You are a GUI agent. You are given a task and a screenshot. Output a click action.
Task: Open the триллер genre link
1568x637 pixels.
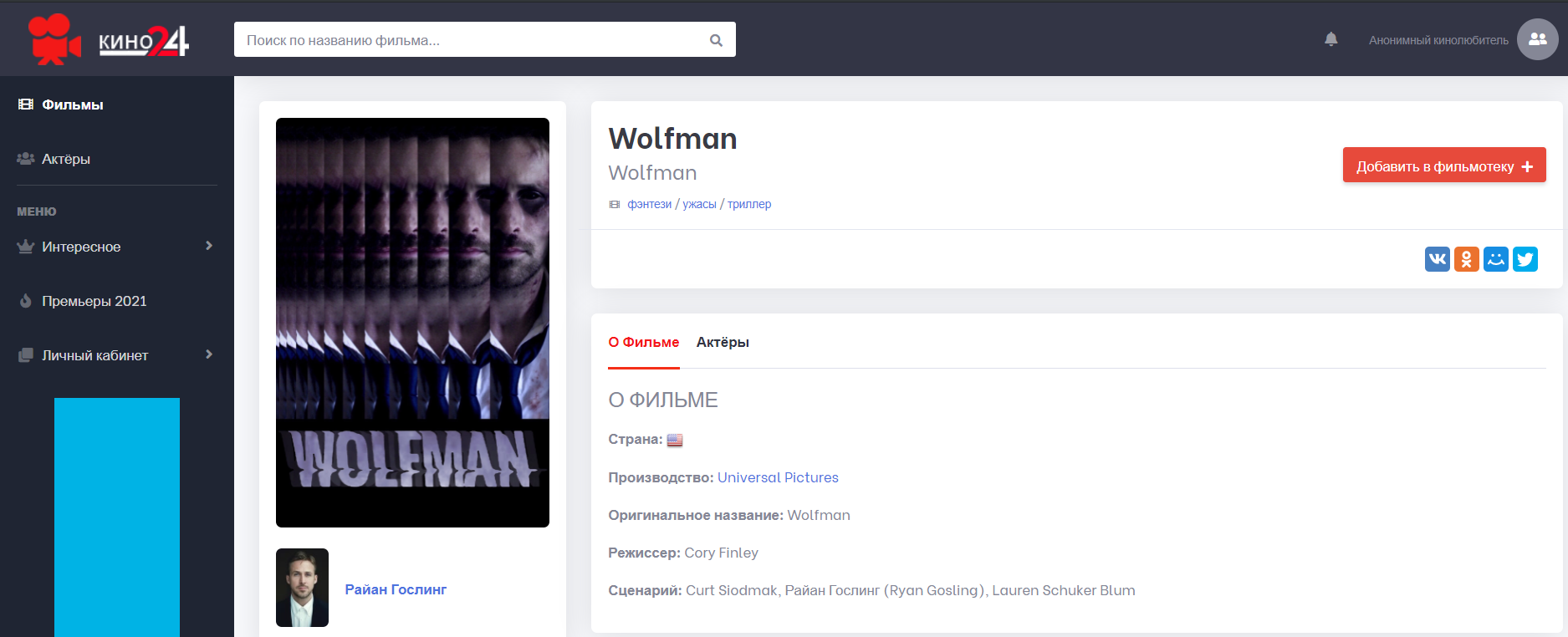pyautogui.click(x=749, y=204)
